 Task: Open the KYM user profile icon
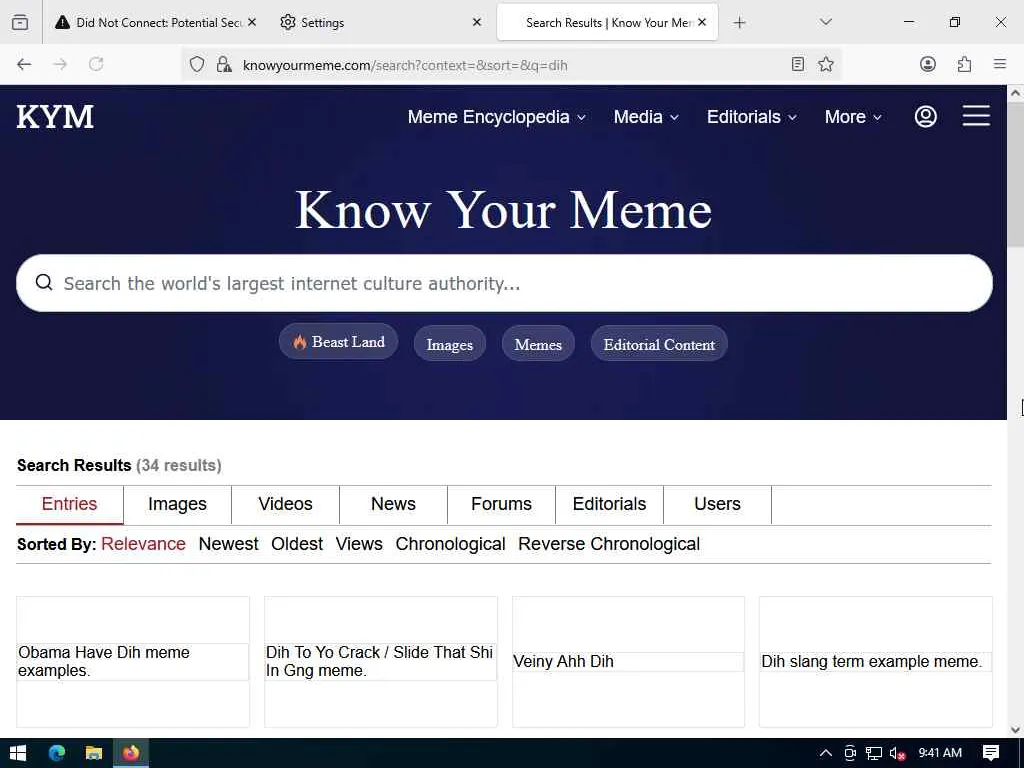click(x=925, y=116)
